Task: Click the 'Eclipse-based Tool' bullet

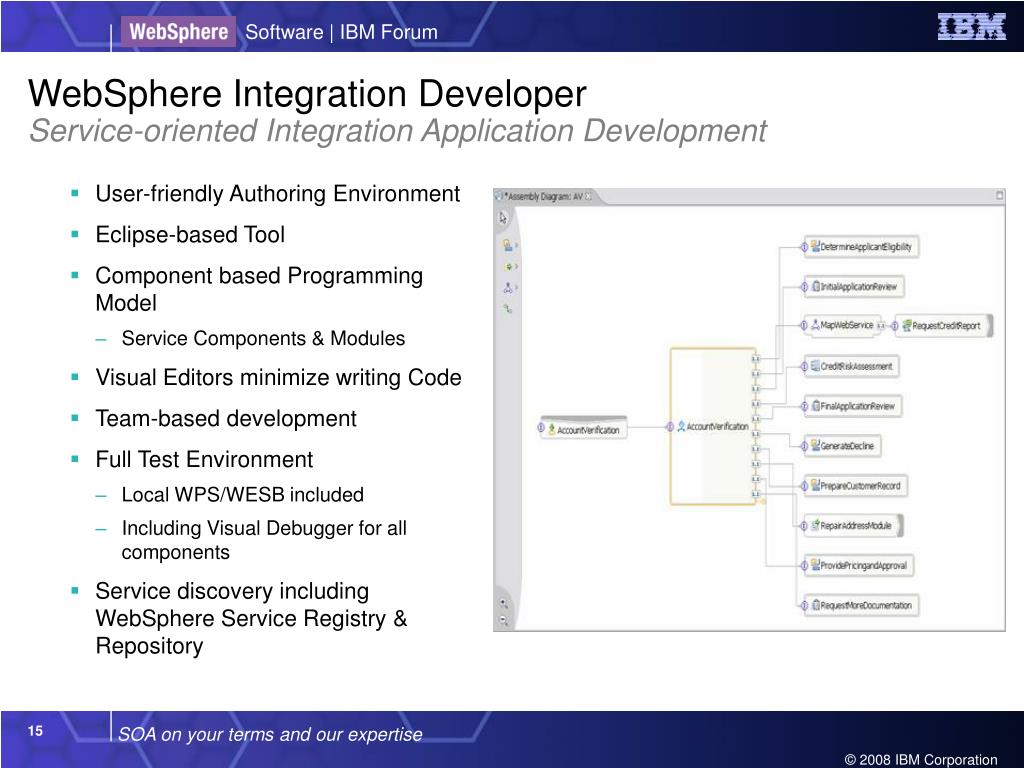Action: point(190,234)
